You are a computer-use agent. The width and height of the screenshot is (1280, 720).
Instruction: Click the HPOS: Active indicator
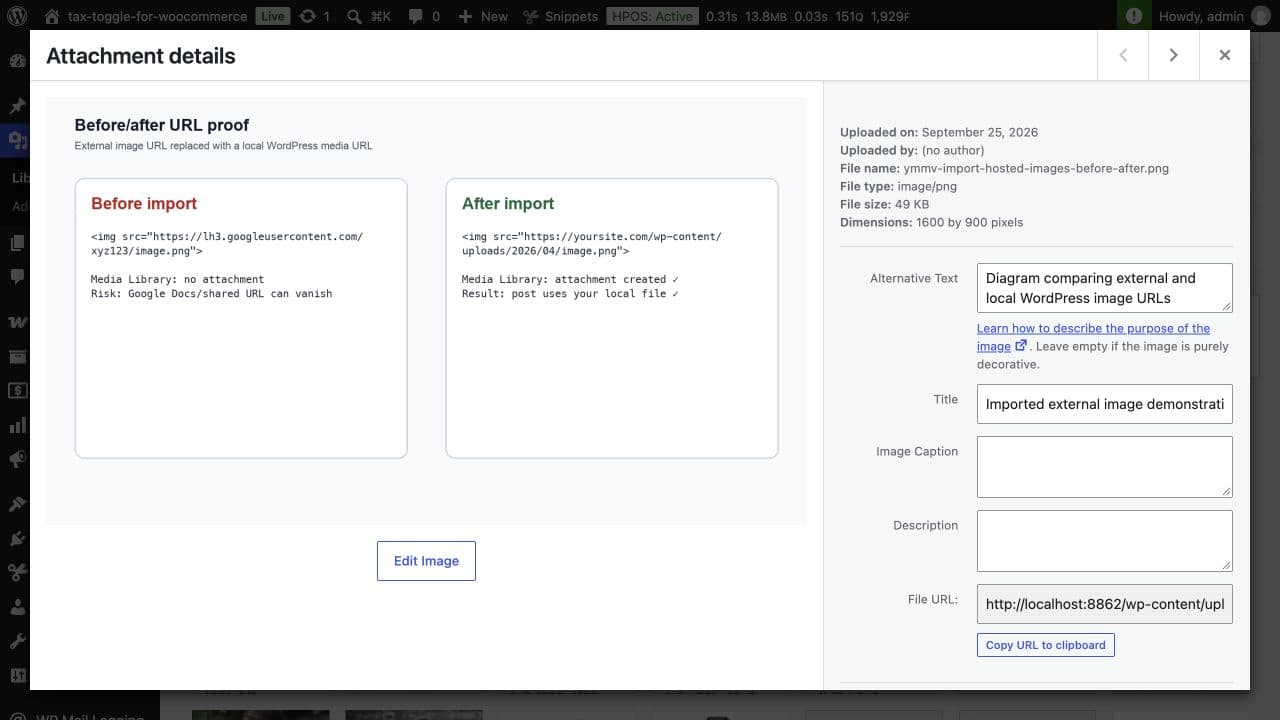[651, 16]
